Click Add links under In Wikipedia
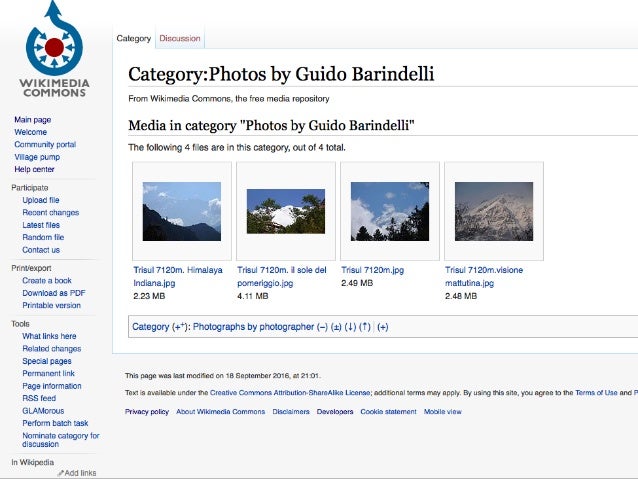This screenshot has height=479, width=638. pyautogui.click(x=80, y=473)
